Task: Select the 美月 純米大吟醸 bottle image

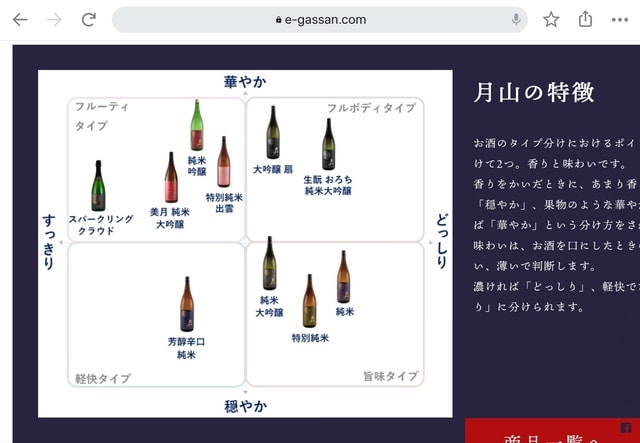Action: pos(171,177)
